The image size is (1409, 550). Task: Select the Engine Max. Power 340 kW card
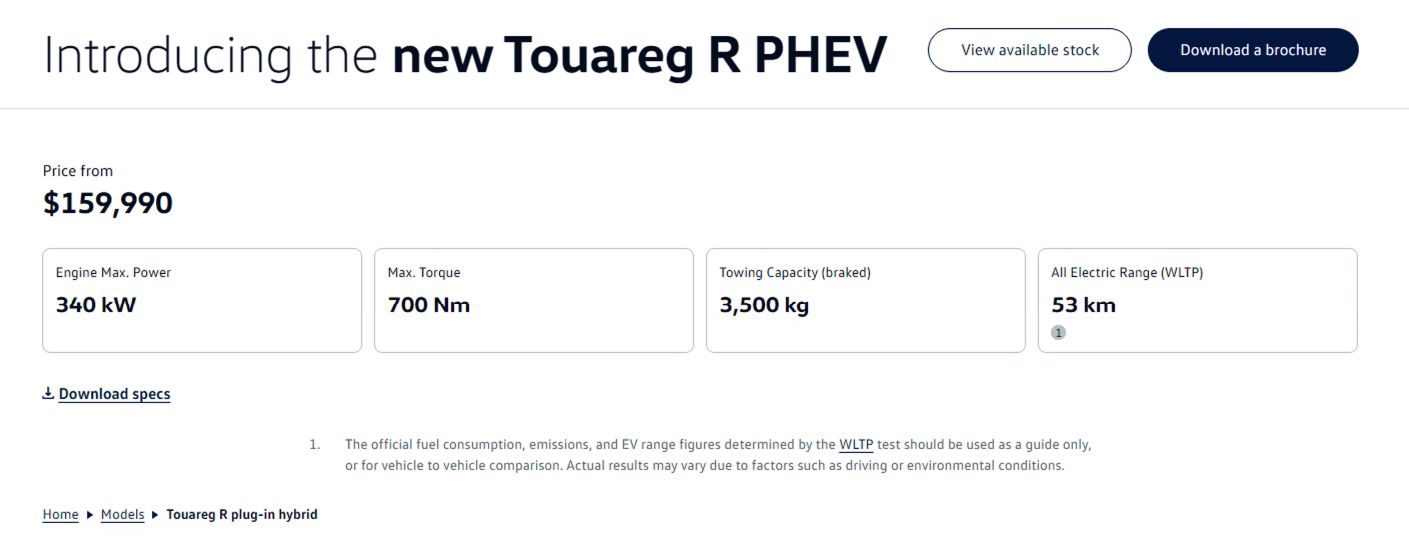pyautogui.click(x=201, y=300)
